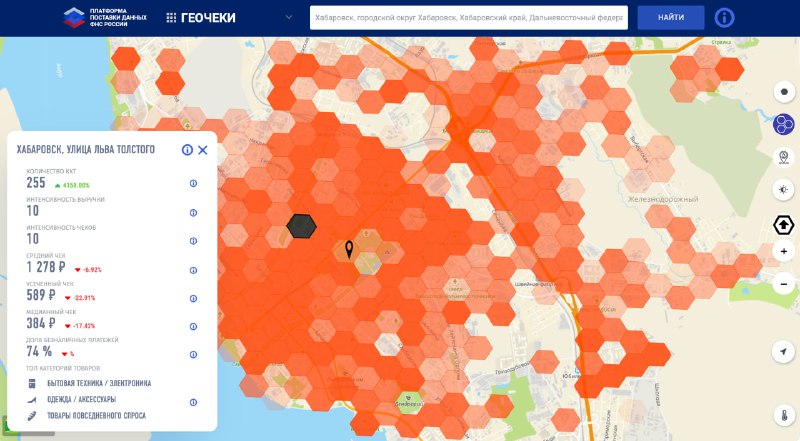
Task: Select the black highlighted hexagon on map
Action: point(302,226)
